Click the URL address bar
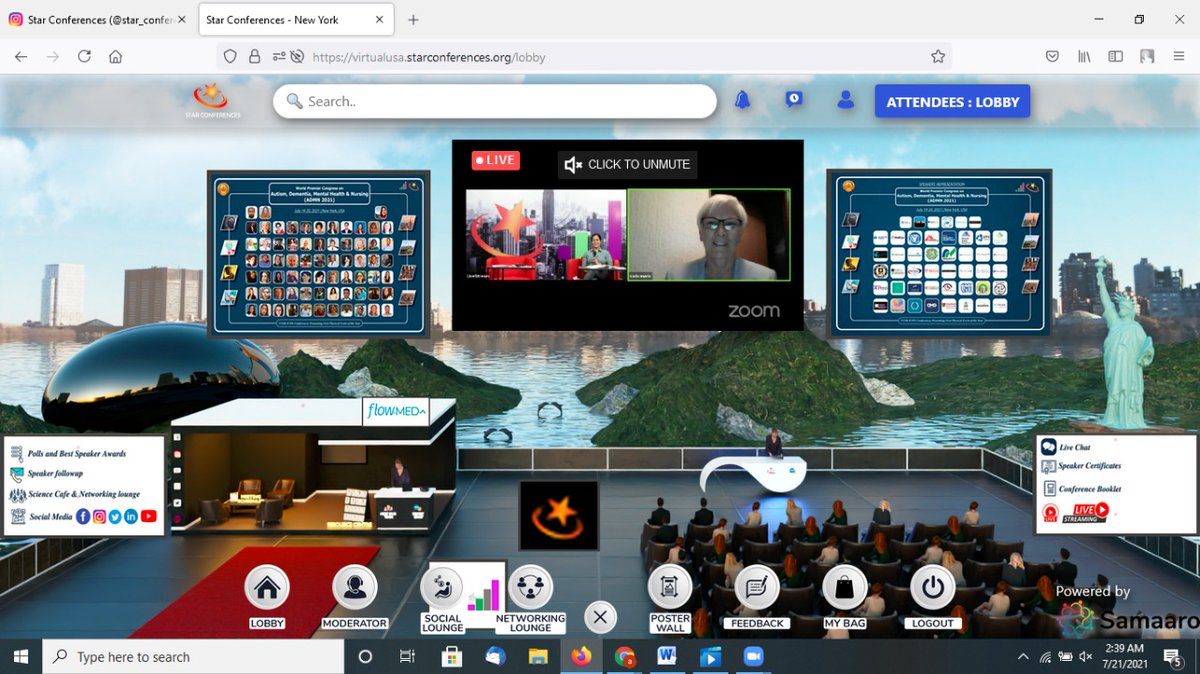The height and width of the screenshot is (674, 1200). tap(585, 57)
